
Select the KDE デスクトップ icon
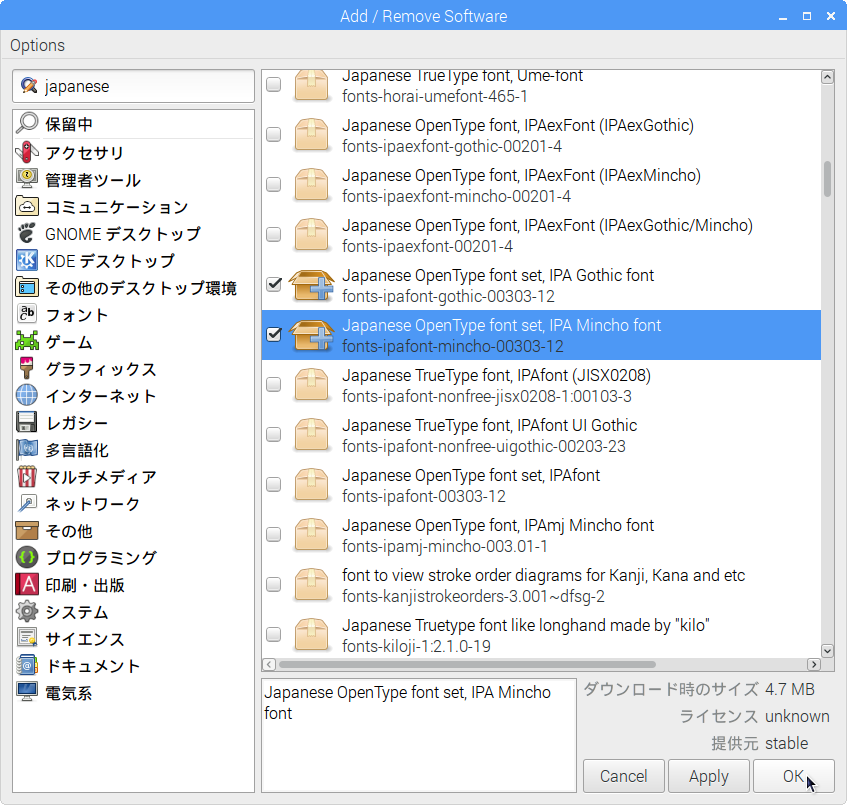tap(27, 260)
